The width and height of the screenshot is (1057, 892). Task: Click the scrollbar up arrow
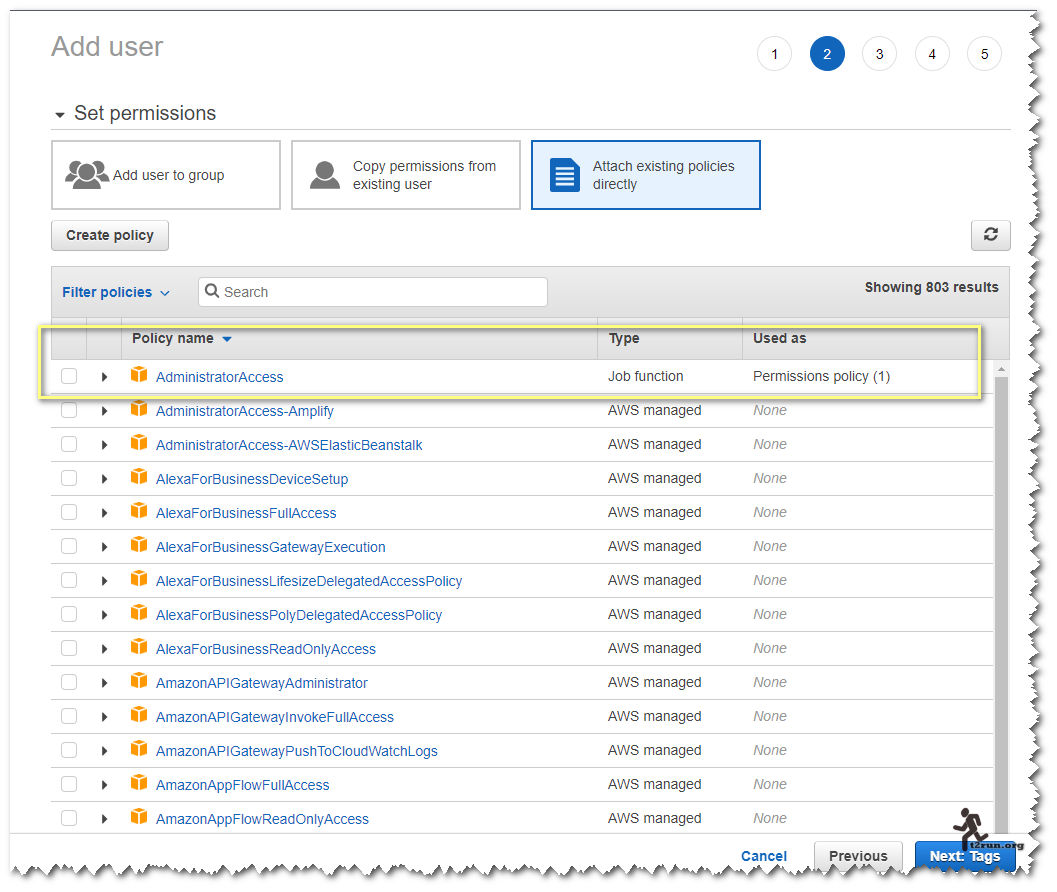pos(1001,369)
